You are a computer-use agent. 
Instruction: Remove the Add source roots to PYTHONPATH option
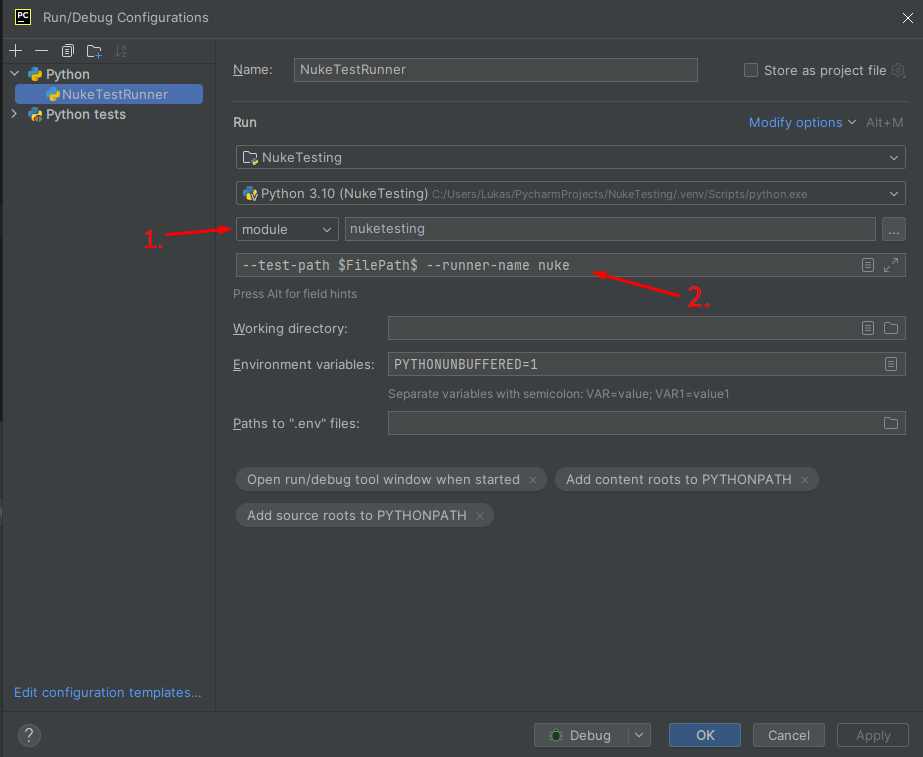(x=481, y=515)
